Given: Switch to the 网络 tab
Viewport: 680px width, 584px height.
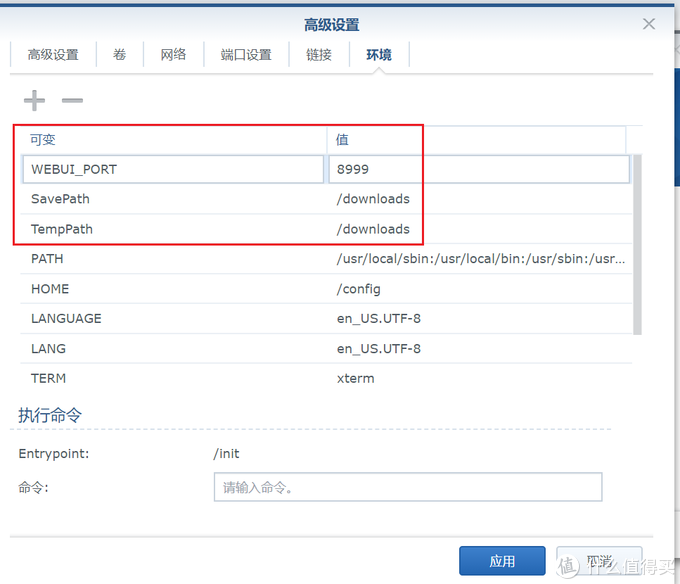Looking at the screenshot, I should tap(173, 55).
